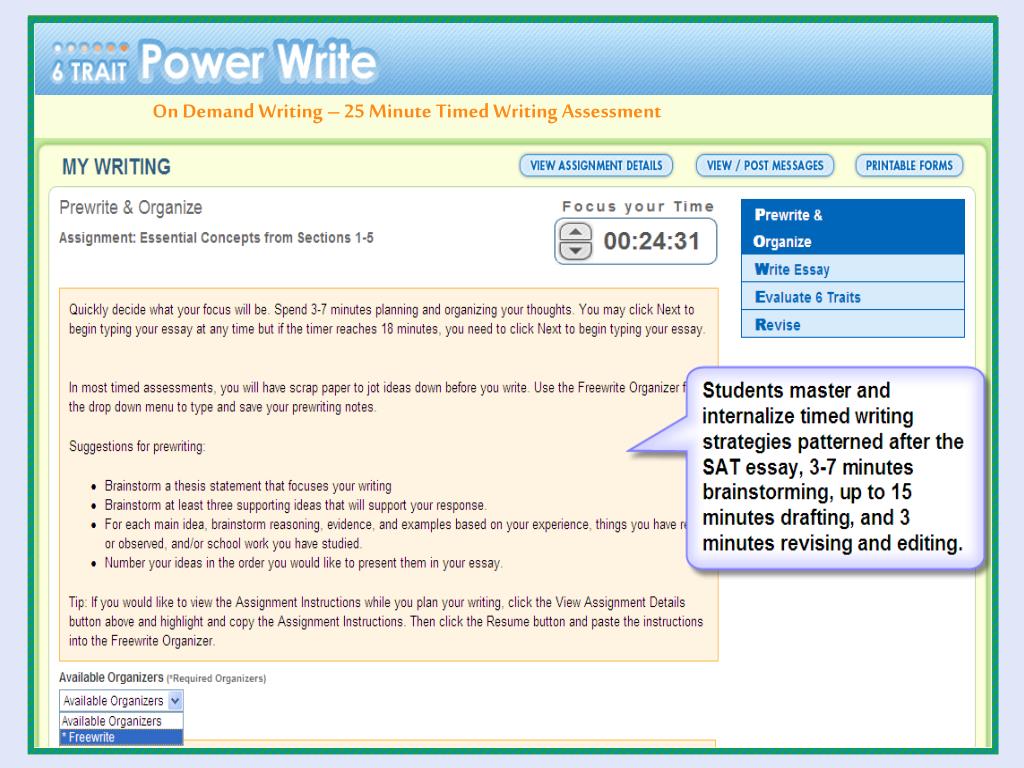1024x768 pixels.
Task: Click 'Suggestions for prewriting:' text
Action: [x=137, y=447]
